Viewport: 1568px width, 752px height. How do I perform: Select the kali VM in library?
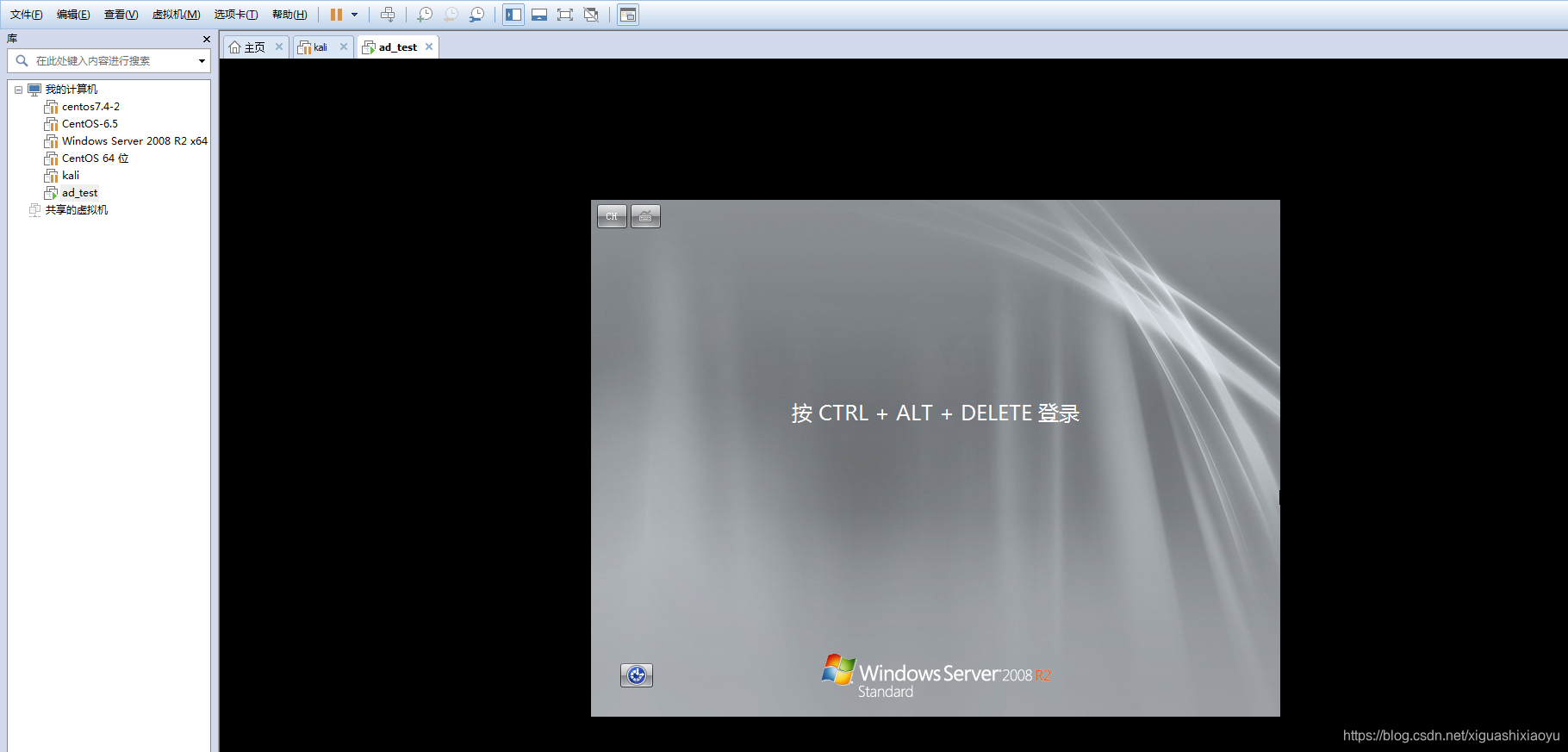tap(71, 176)
